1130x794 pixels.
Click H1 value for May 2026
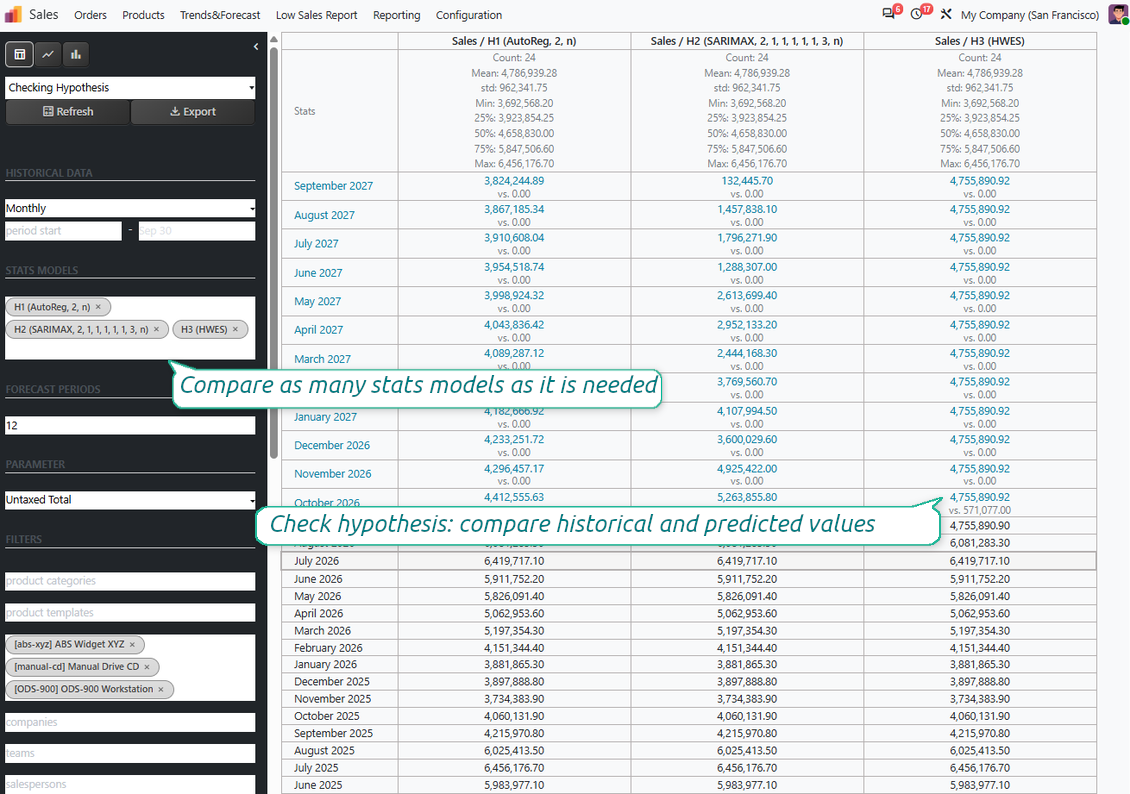tap(514, 597)
